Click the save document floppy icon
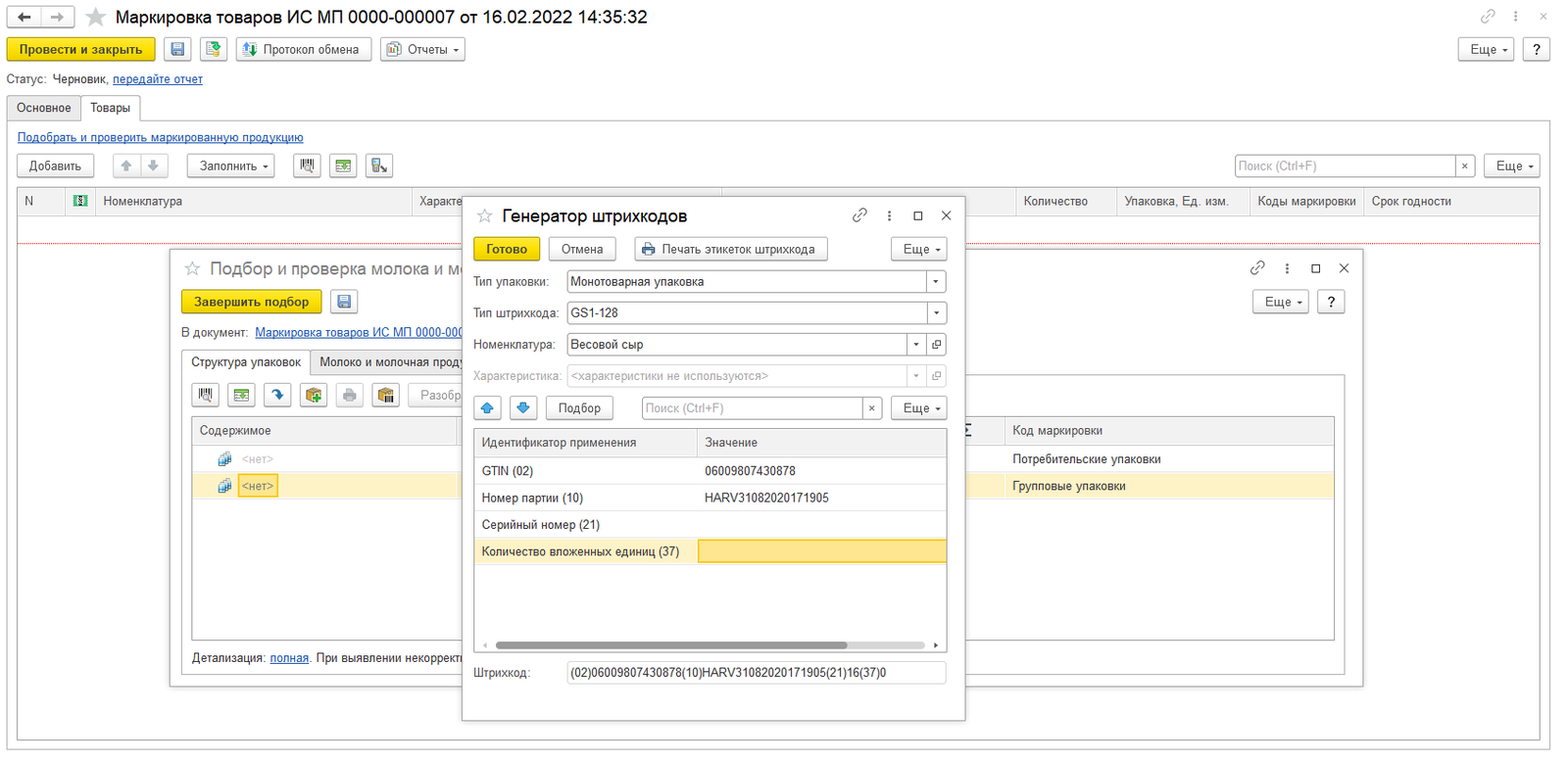This screenshot has width=1568, height=760. [x=177, y=49]
